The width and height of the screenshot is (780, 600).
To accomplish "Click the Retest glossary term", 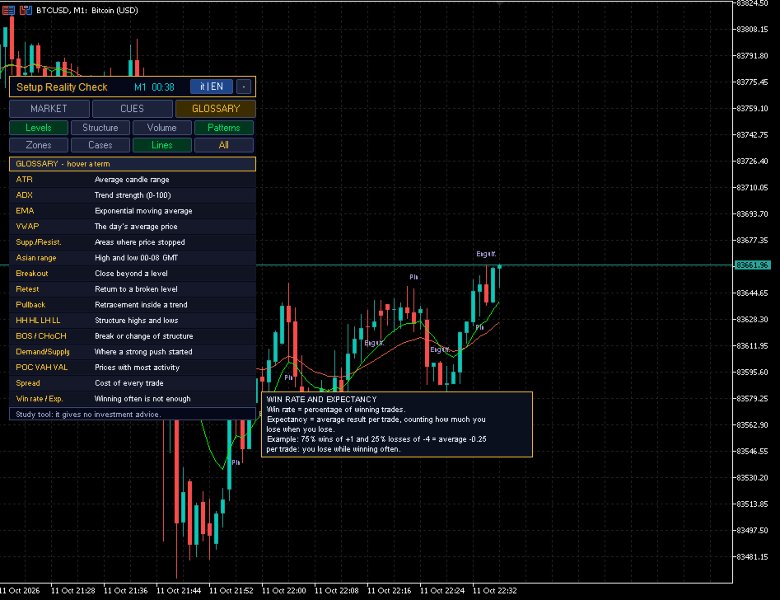I will 27,289.
